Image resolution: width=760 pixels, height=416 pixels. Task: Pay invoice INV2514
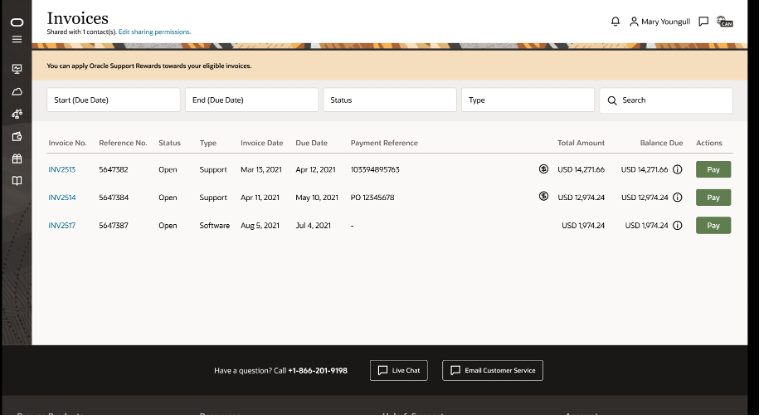[713, 197]
